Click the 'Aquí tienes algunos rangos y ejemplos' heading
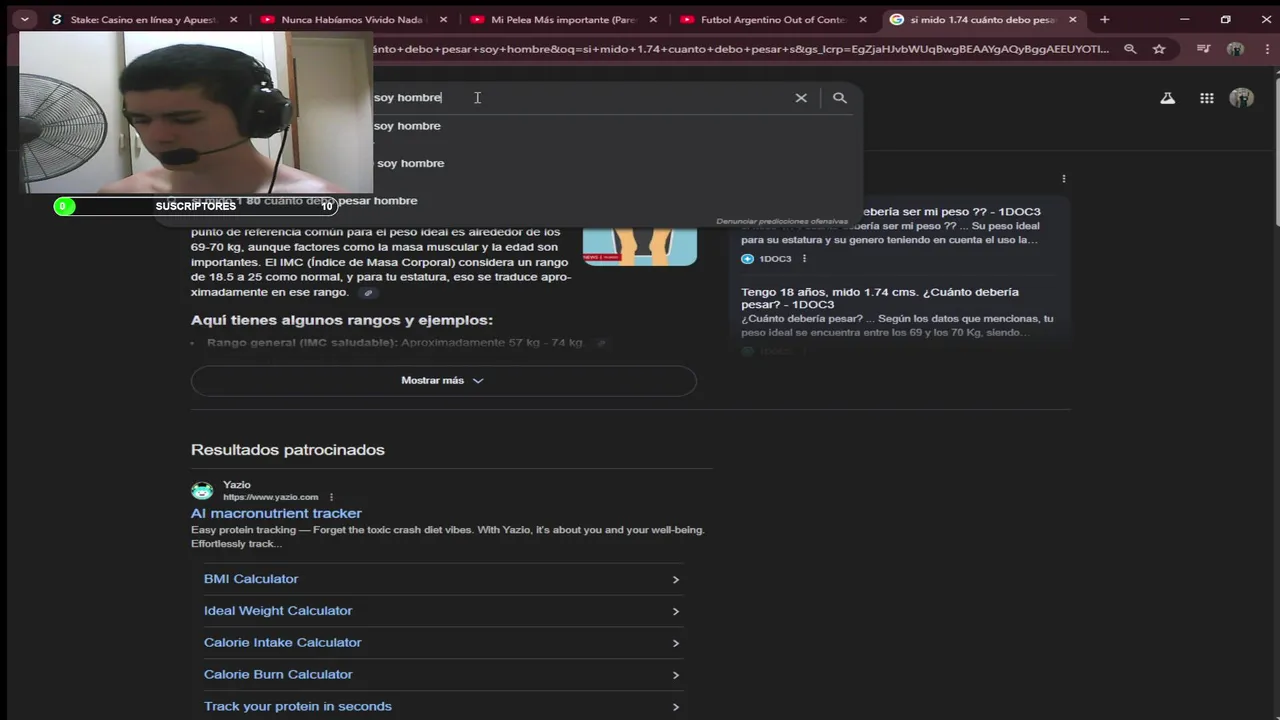Image resolution: width=1280 pixels, height=720 pixels. tap(342, 320)
